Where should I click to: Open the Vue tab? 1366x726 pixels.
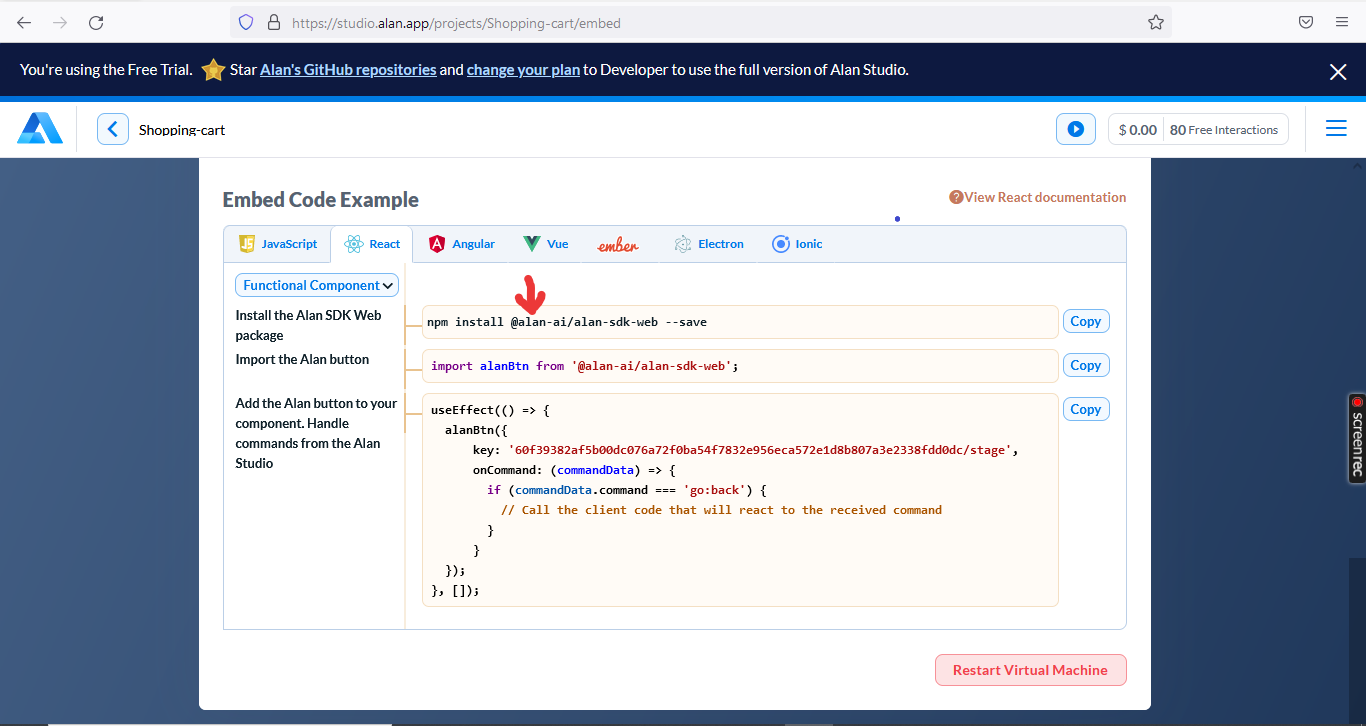pyautogui.click(x=546, y=244)
